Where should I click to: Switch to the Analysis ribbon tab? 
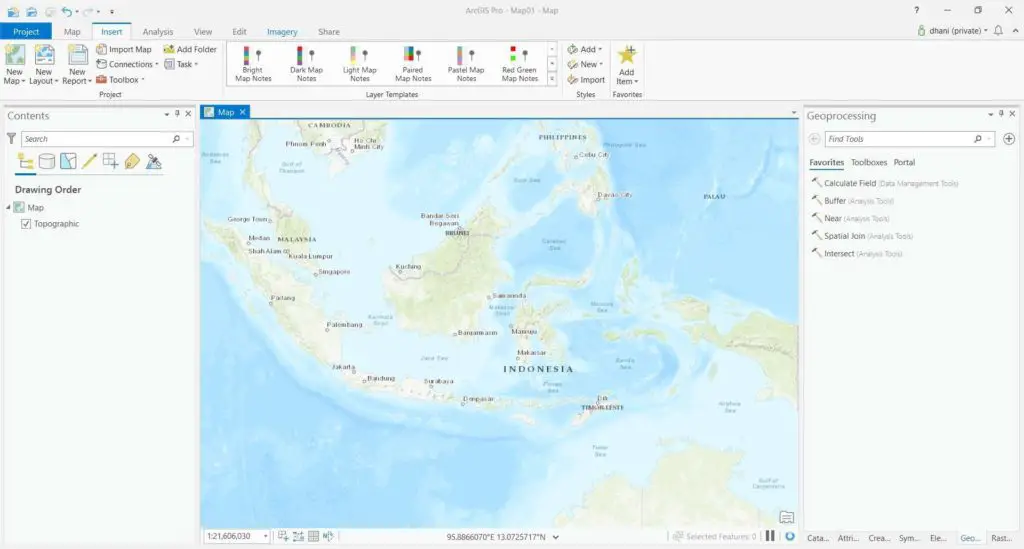point(158,31)
